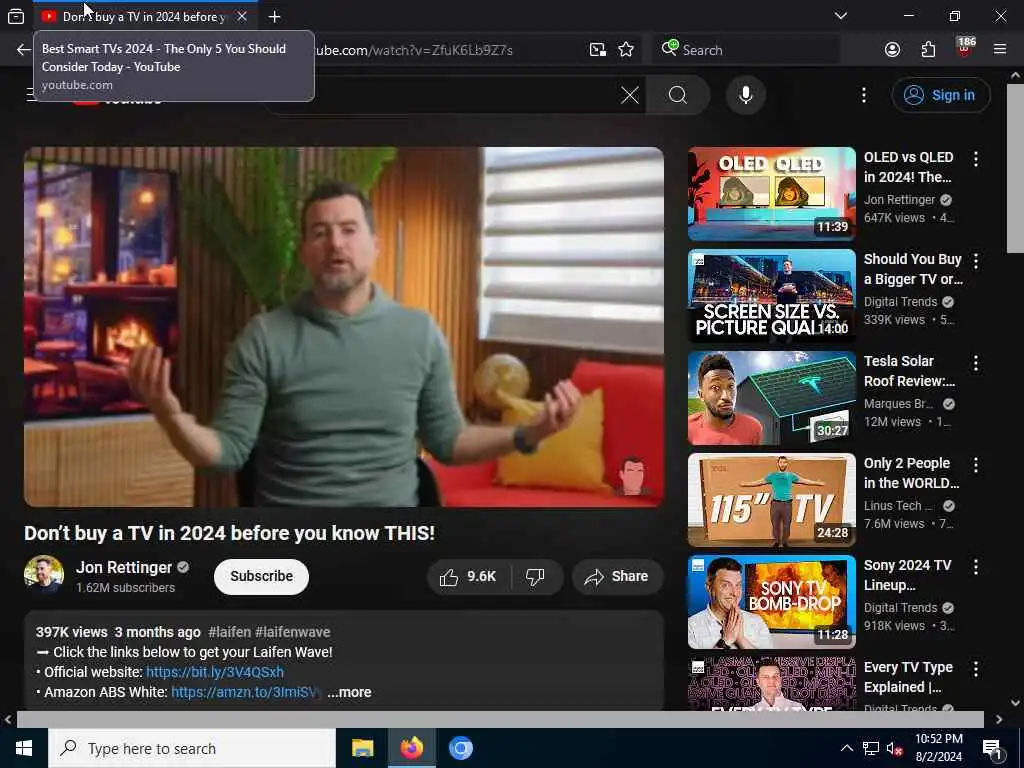Open the amzn.to Amazon link
Image resolution: width=1024 pixels, height=768 pixels.
pos(246,692)
